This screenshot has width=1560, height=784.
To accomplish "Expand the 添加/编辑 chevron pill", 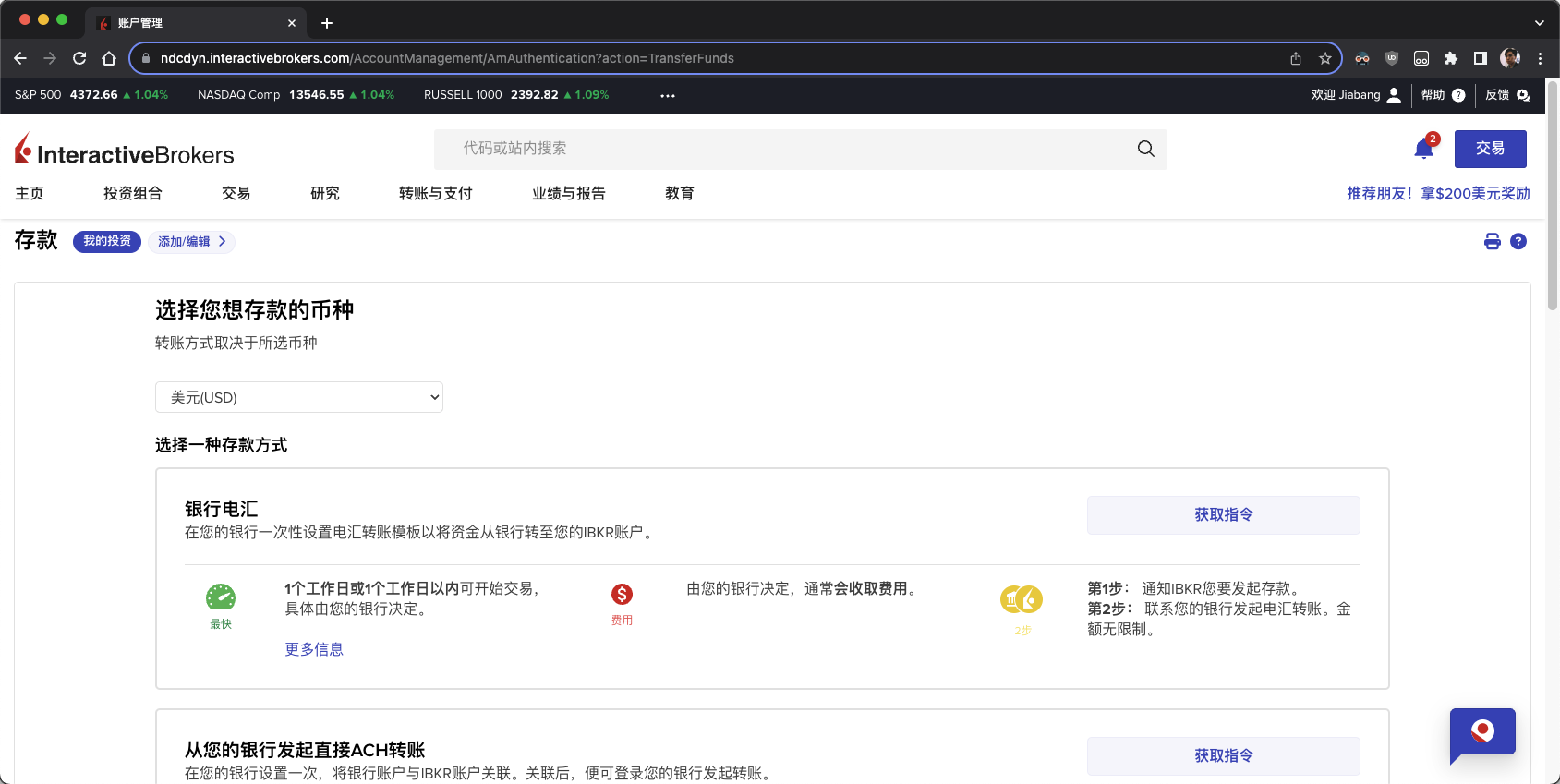I will (191, 242).
